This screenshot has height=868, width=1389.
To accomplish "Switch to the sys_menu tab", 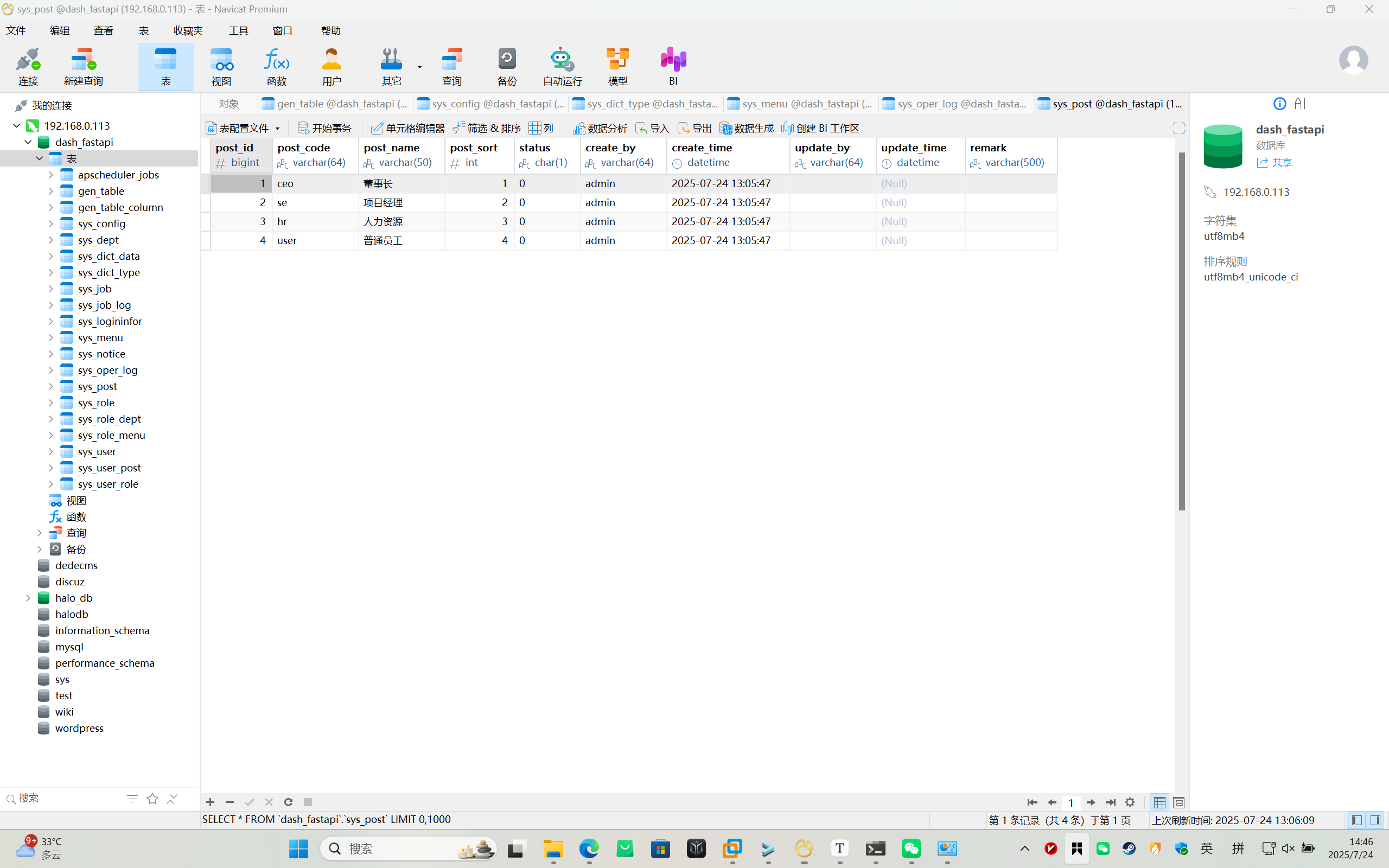I will tap(800, 104).
